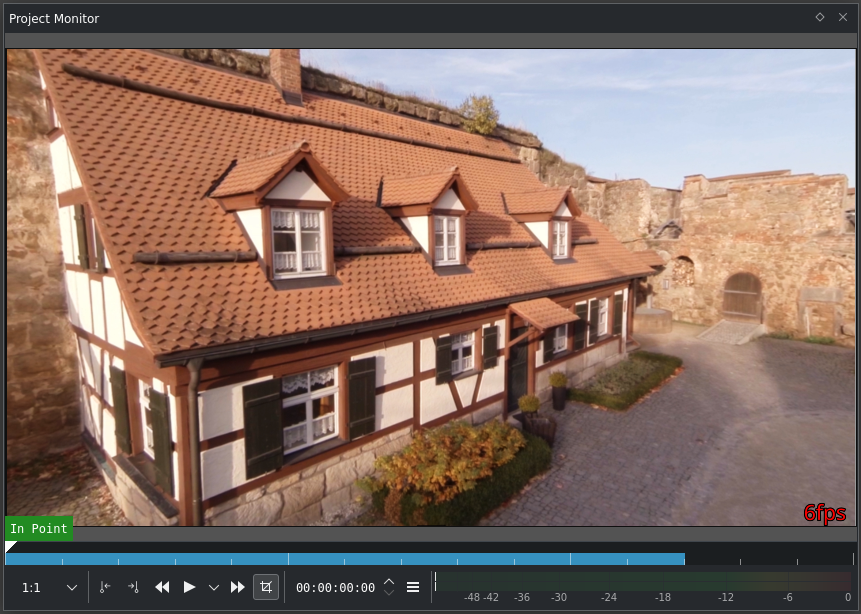Open the monitor hamburger options menu
Screen dimensions: 861x614
point(413,588)
